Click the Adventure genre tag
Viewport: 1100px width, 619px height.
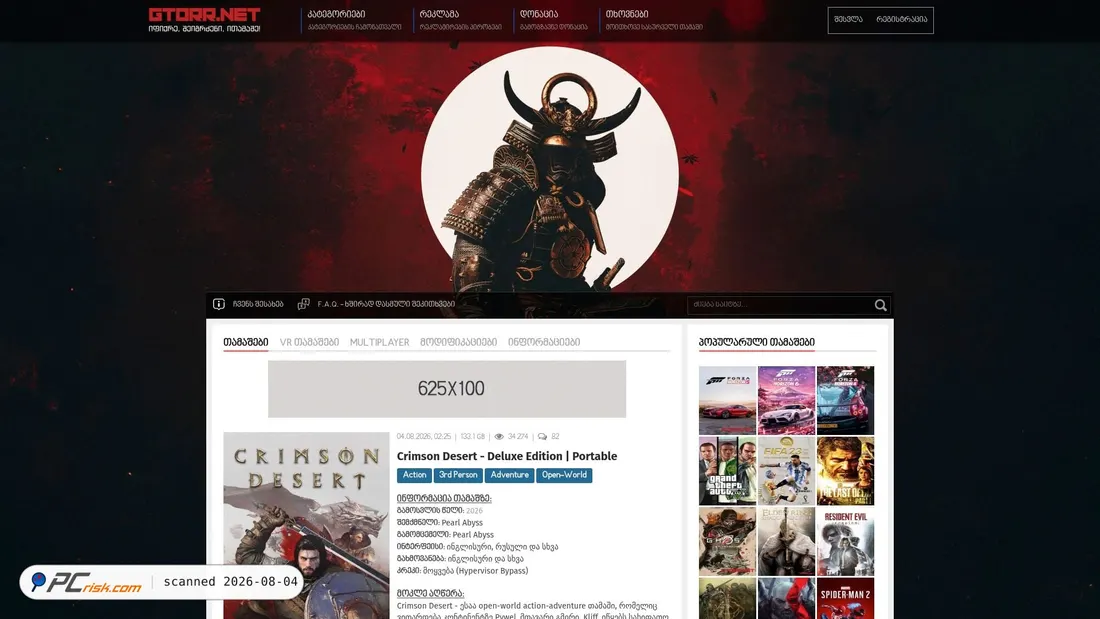point(509,475)
